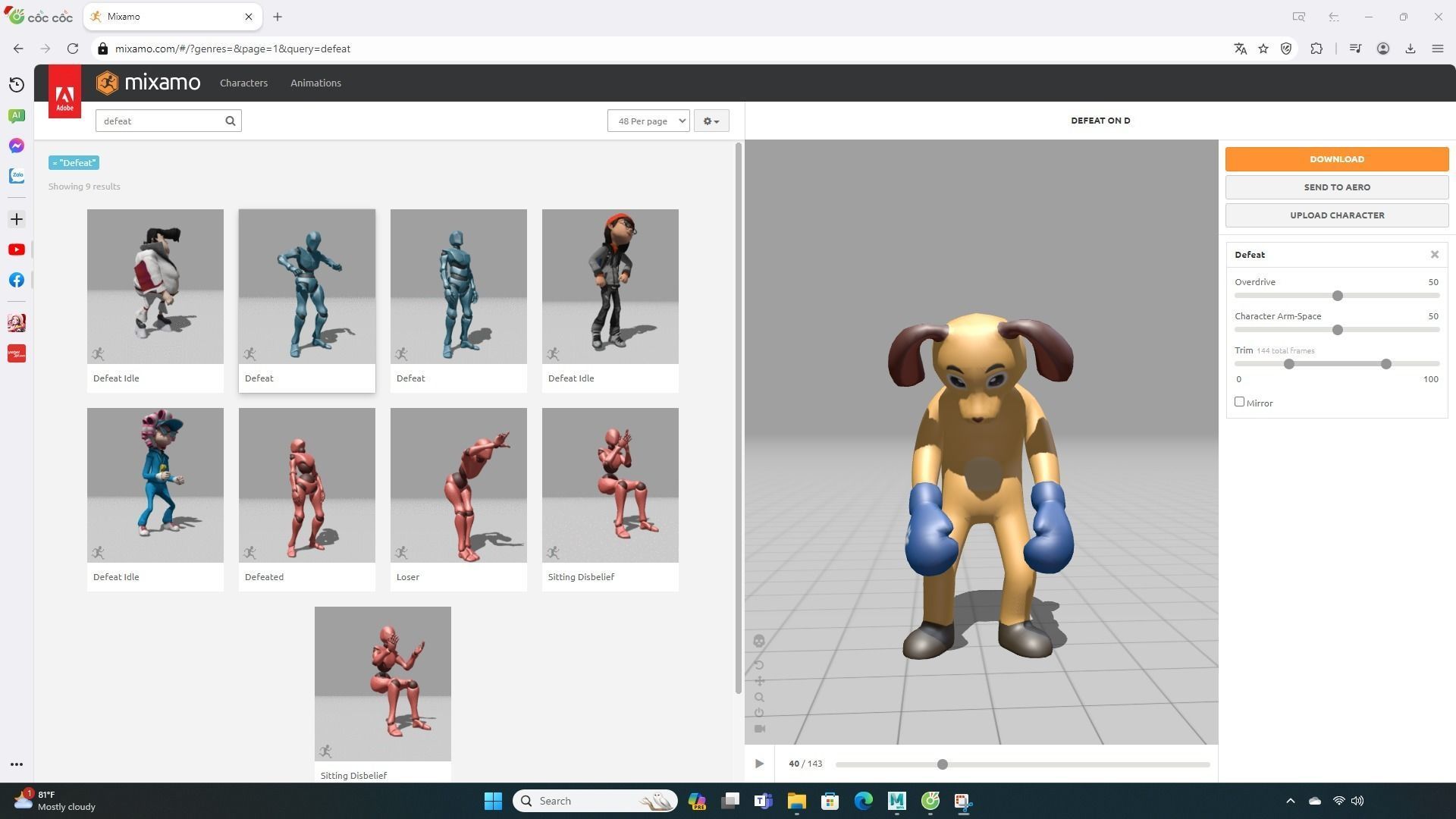Open File Explorer from taskbar
Viewport: 1456px width, 819px height.
click(796, 801)
